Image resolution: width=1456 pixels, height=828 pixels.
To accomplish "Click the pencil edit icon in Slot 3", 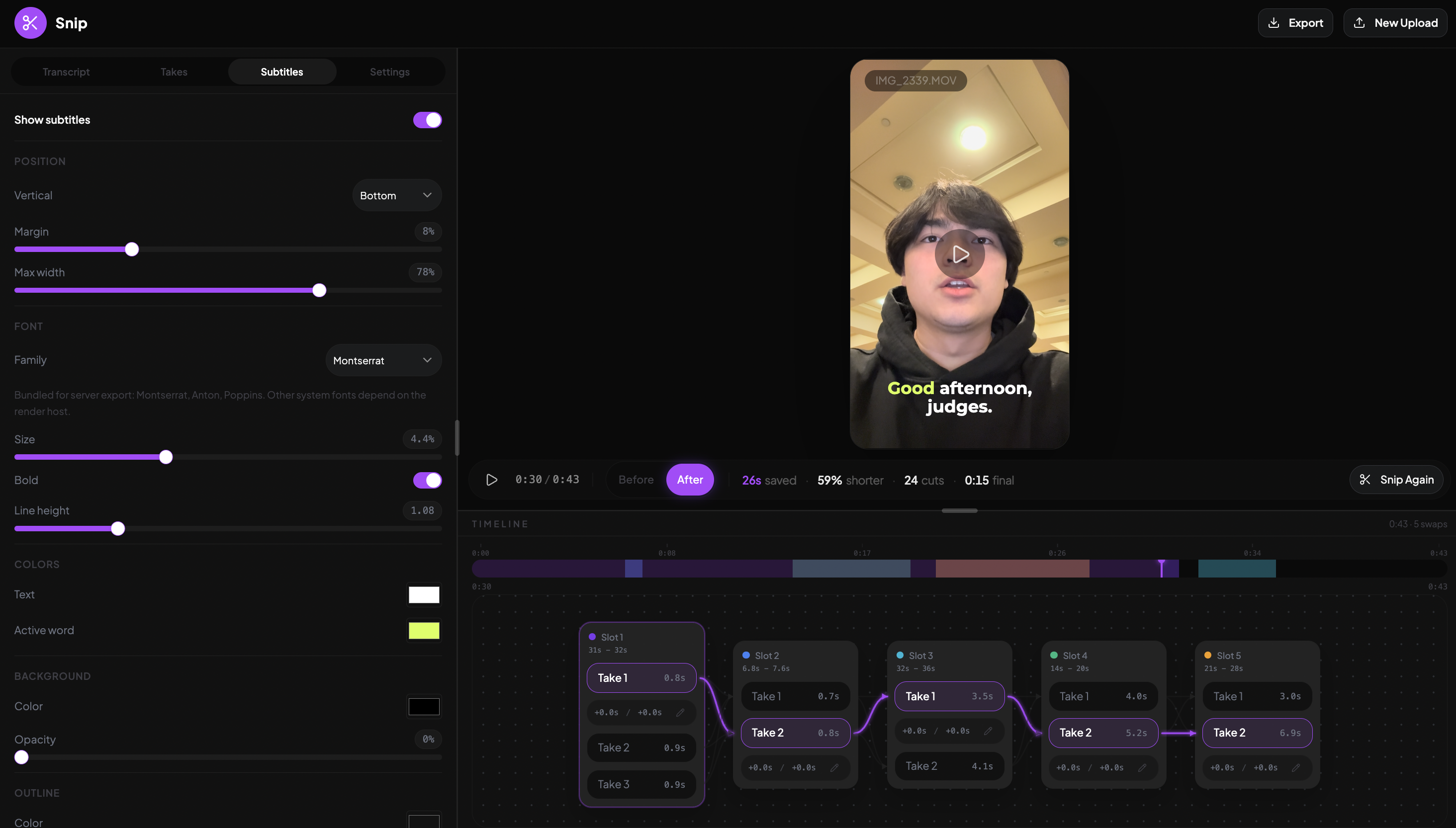I will point(988,731).
